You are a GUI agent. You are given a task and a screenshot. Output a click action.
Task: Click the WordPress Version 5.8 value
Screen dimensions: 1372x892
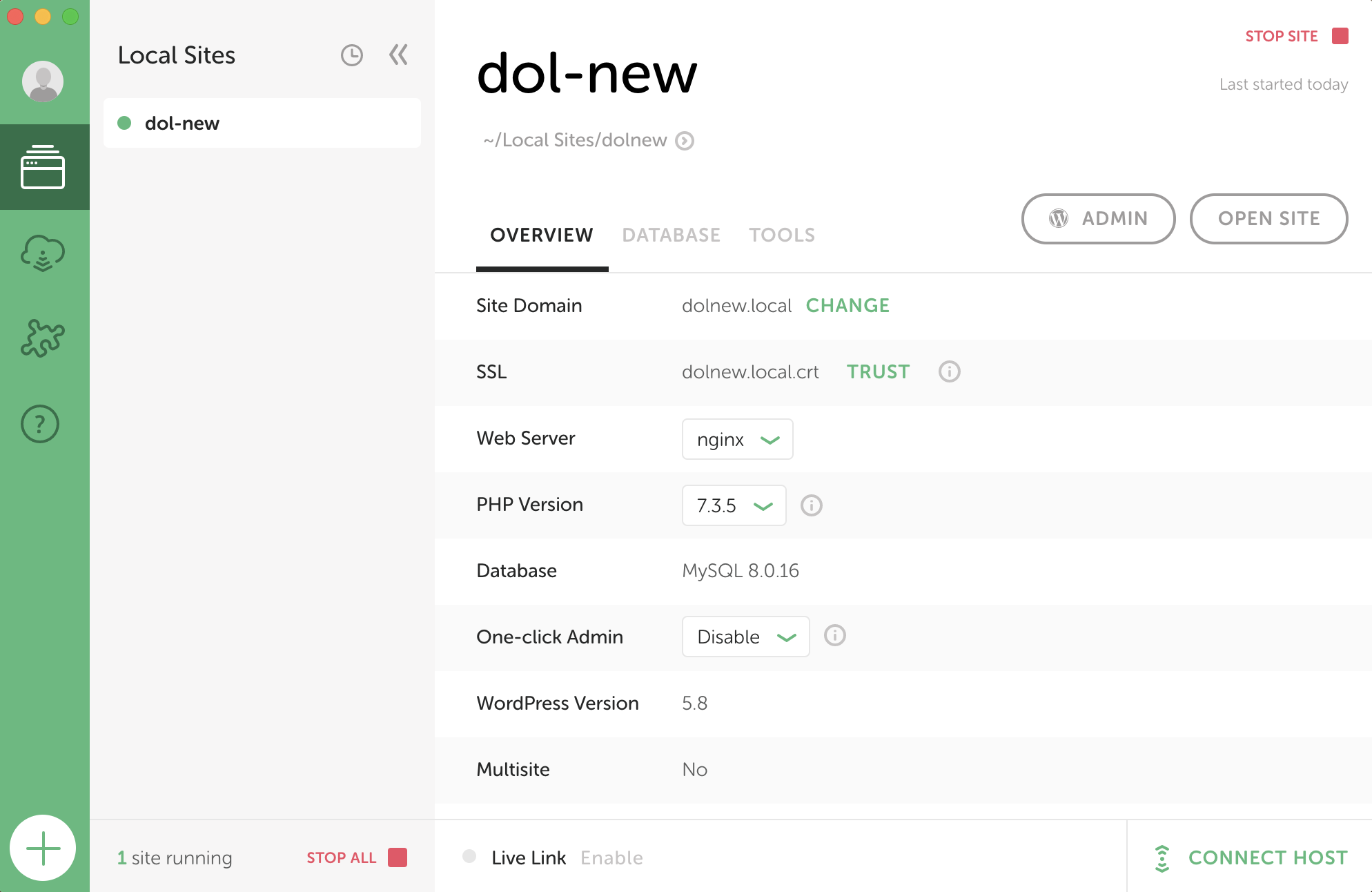pos(694,704)
